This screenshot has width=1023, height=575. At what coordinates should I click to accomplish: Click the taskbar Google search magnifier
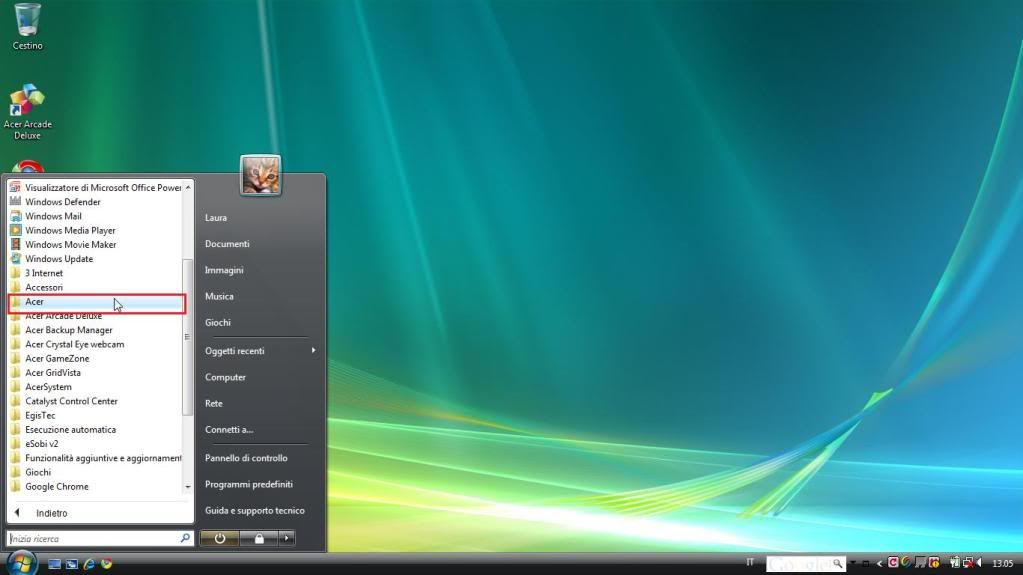[x=838, y=563]
